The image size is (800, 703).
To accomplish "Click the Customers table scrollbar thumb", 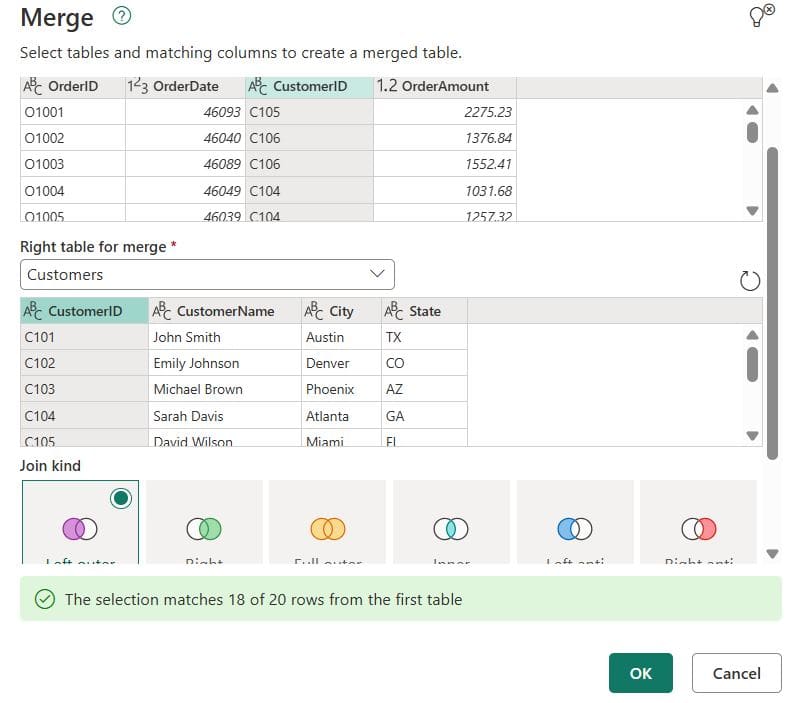I will click(x=752, y=364).
